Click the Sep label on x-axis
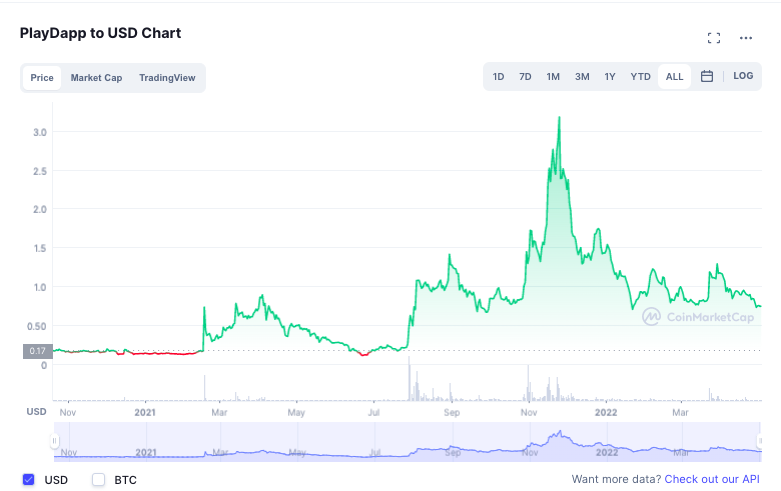781x491 pixels. 452,413
